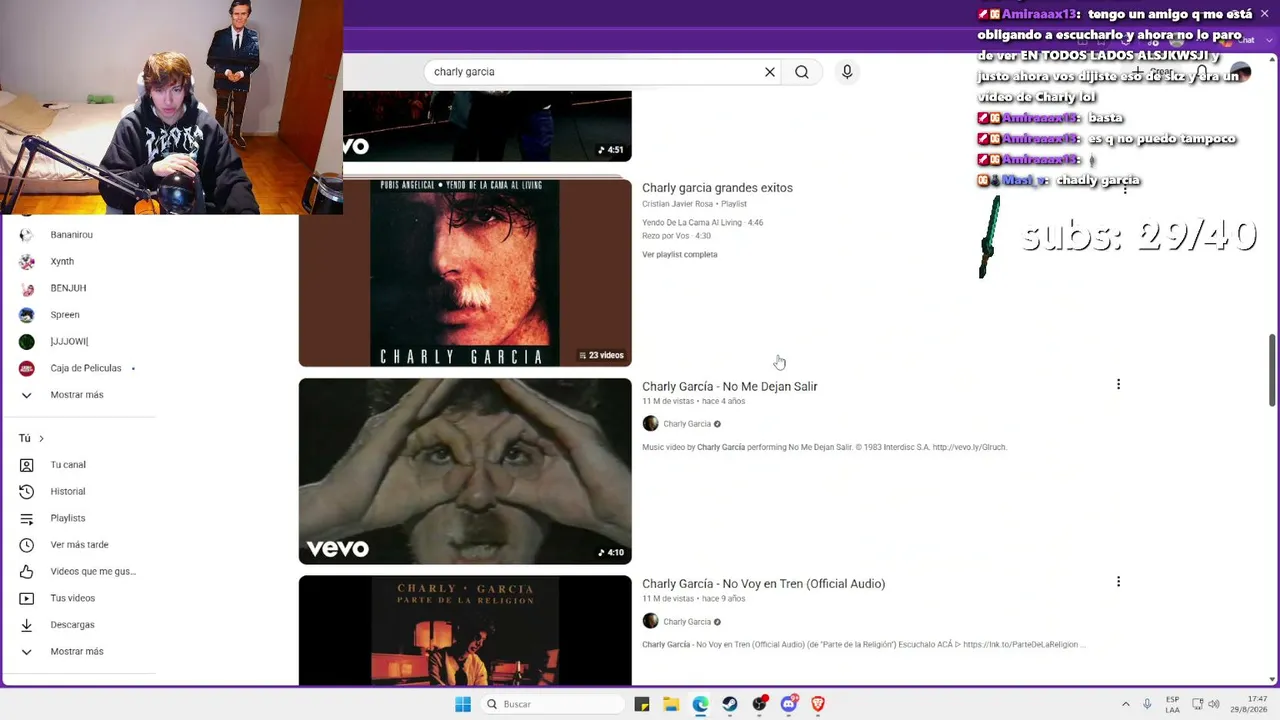
Task: Expand the Tú section with Mostrar más under Descargas
Action: (77, 652)
